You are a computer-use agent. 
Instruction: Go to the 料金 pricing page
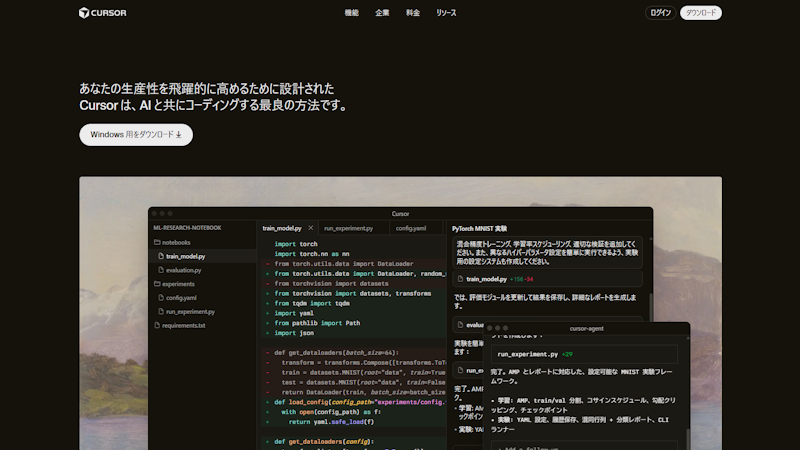point(413,13)
